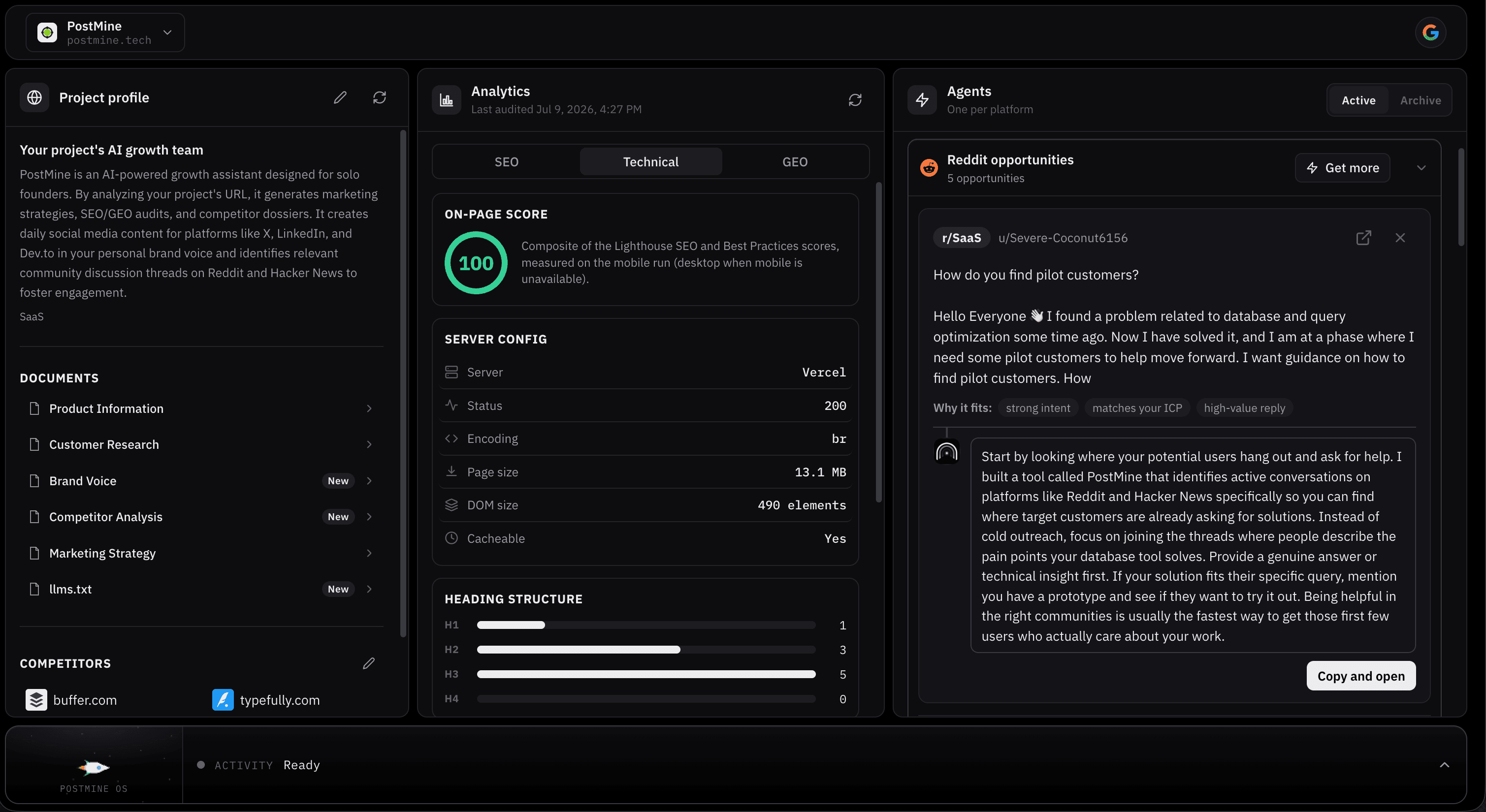Open the Competitor Analysis document

coord(201,517)
